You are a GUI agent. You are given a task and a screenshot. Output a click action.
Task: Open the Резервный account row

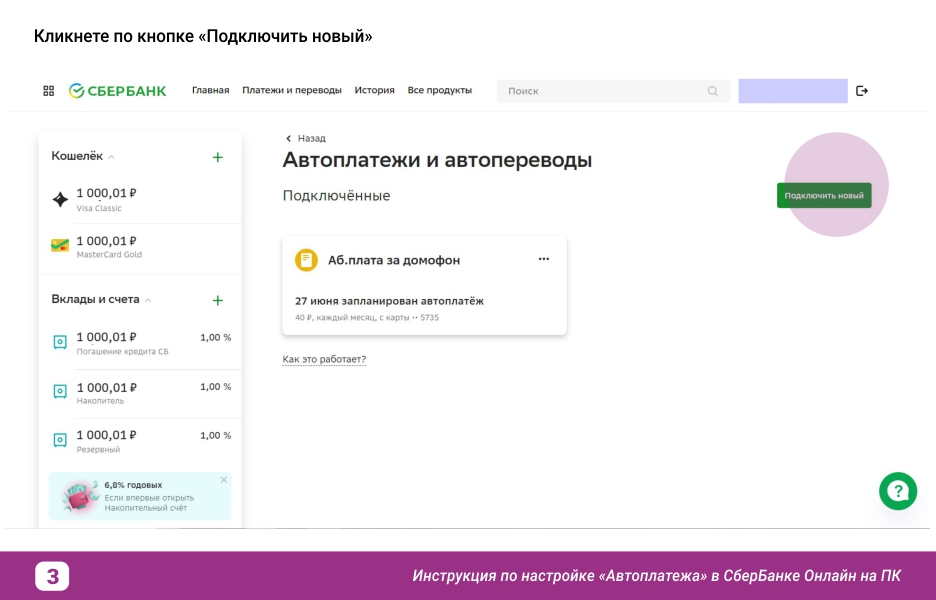point(140,441)
